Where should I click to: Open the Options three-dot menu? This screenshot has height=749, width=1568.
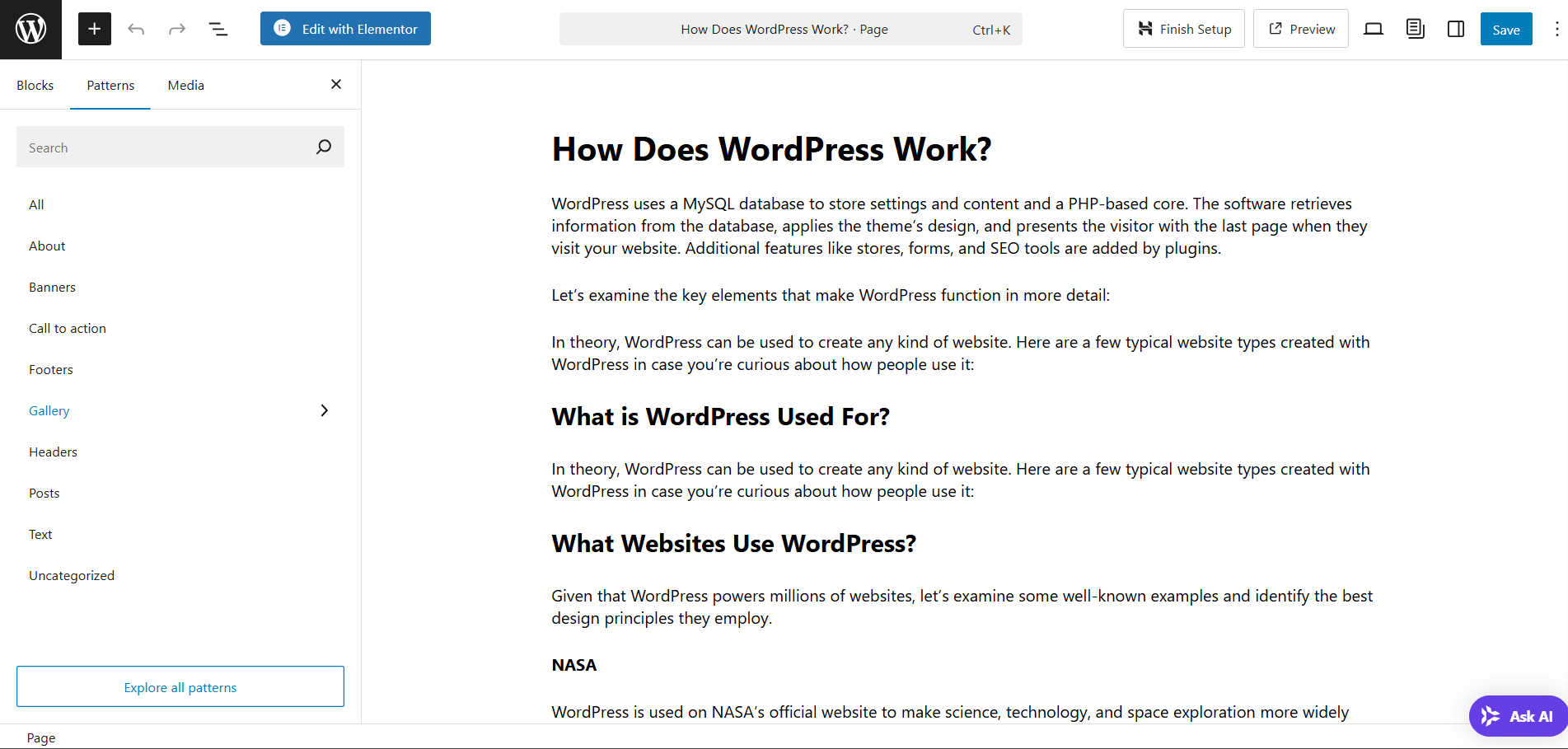[1556, 29]
